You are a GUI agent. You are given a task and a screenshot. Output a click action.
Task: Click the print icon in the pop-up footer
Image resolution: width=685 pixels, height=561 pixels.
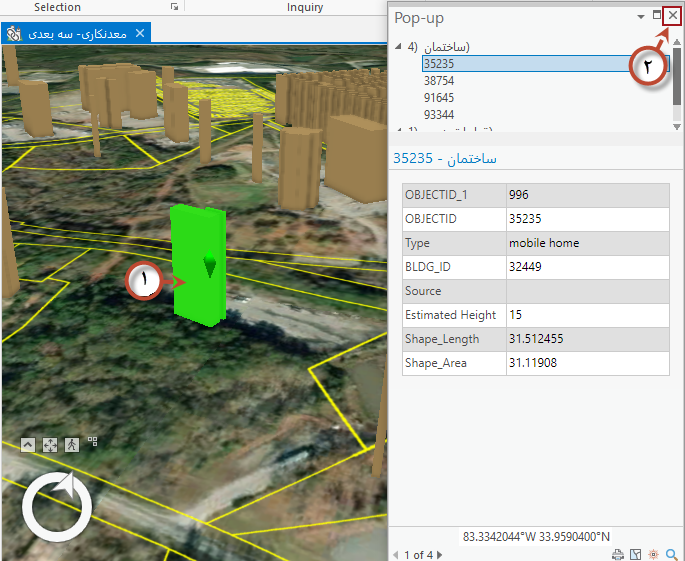click(618, 554)
